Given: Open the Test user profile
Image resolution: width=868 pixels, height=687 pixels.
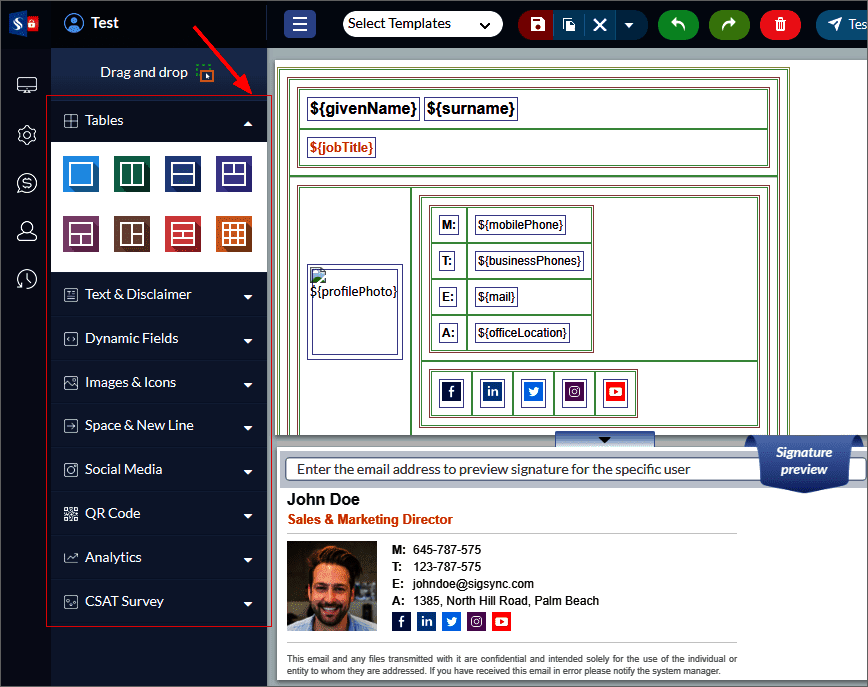Looking at the screenshot, I should tap(91, 23).
